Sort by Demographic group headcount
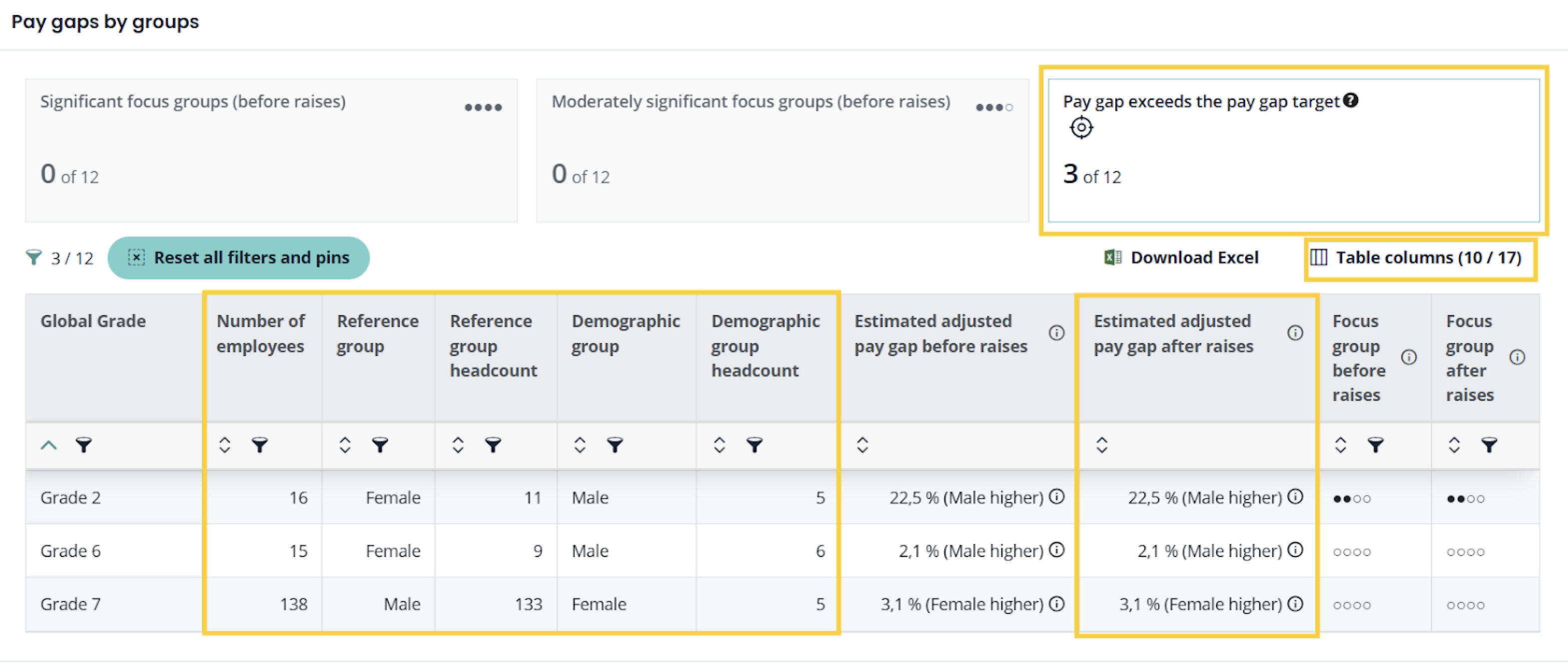 coord(720,445)
